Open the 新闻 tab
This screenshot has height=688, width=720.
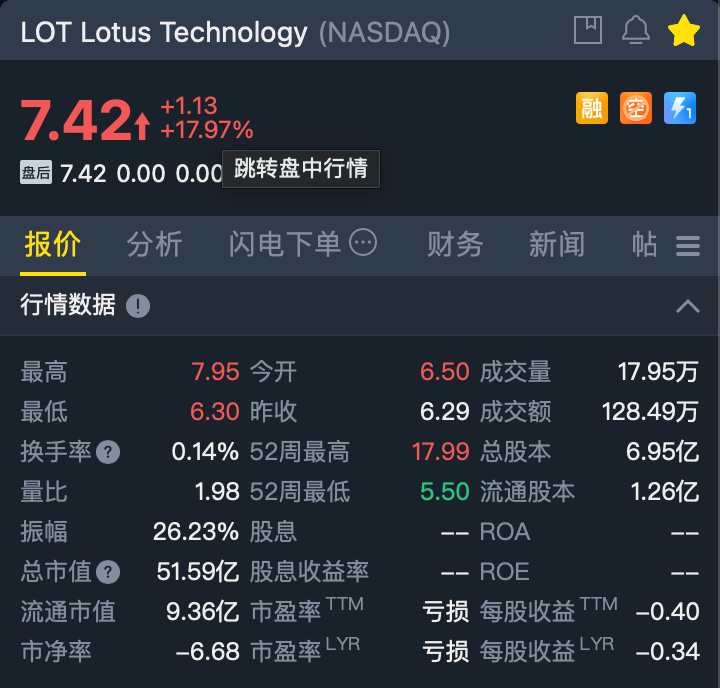click(557, 245)
